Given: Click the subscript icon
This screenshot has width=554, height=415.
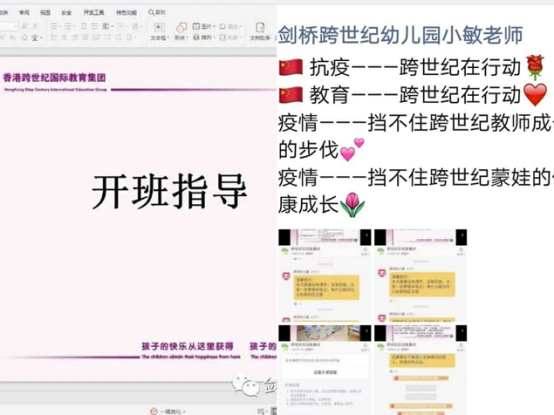Looking at the screenshot, I should [13, 37].
